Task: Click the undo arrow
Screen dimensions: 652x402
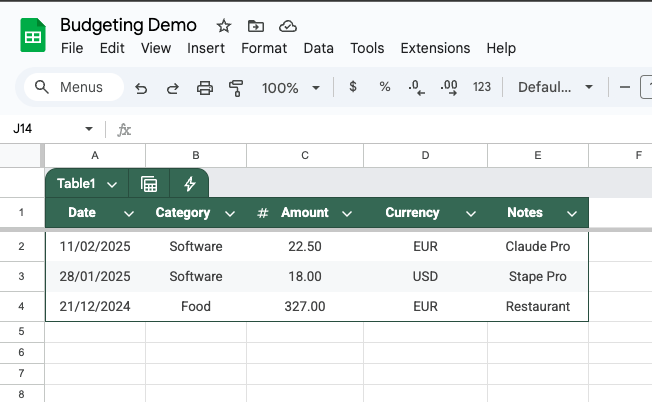Action: pyautogui.click(x=141, y=88)
